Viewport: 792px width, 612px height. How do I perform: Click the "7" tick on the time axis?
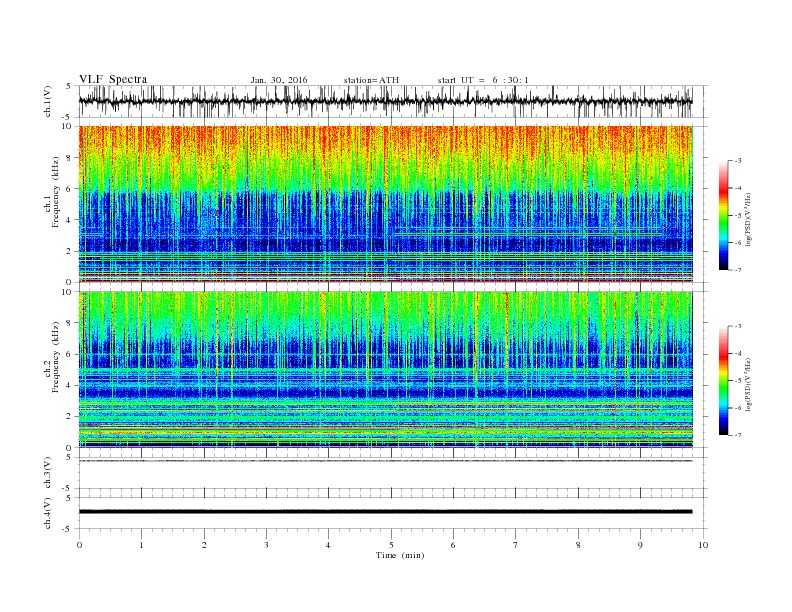coord(516,545)
